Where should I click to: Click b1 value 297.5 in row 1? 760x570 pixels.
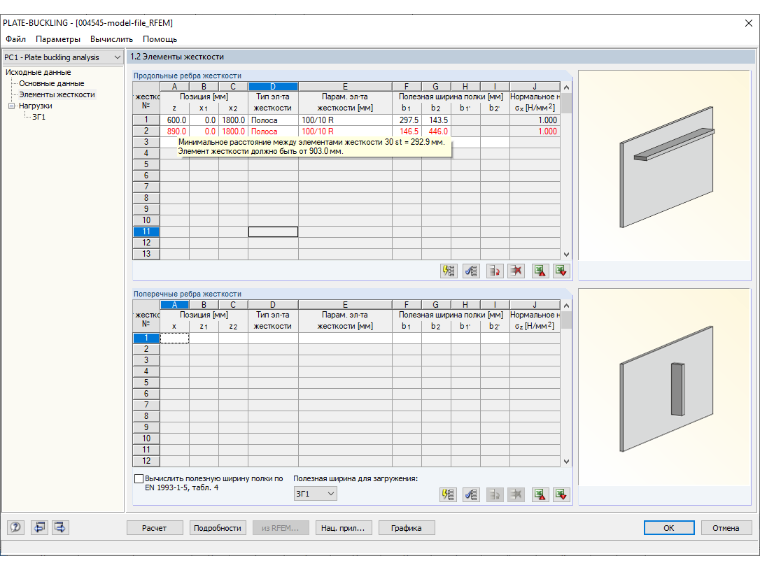coord(407,120)
